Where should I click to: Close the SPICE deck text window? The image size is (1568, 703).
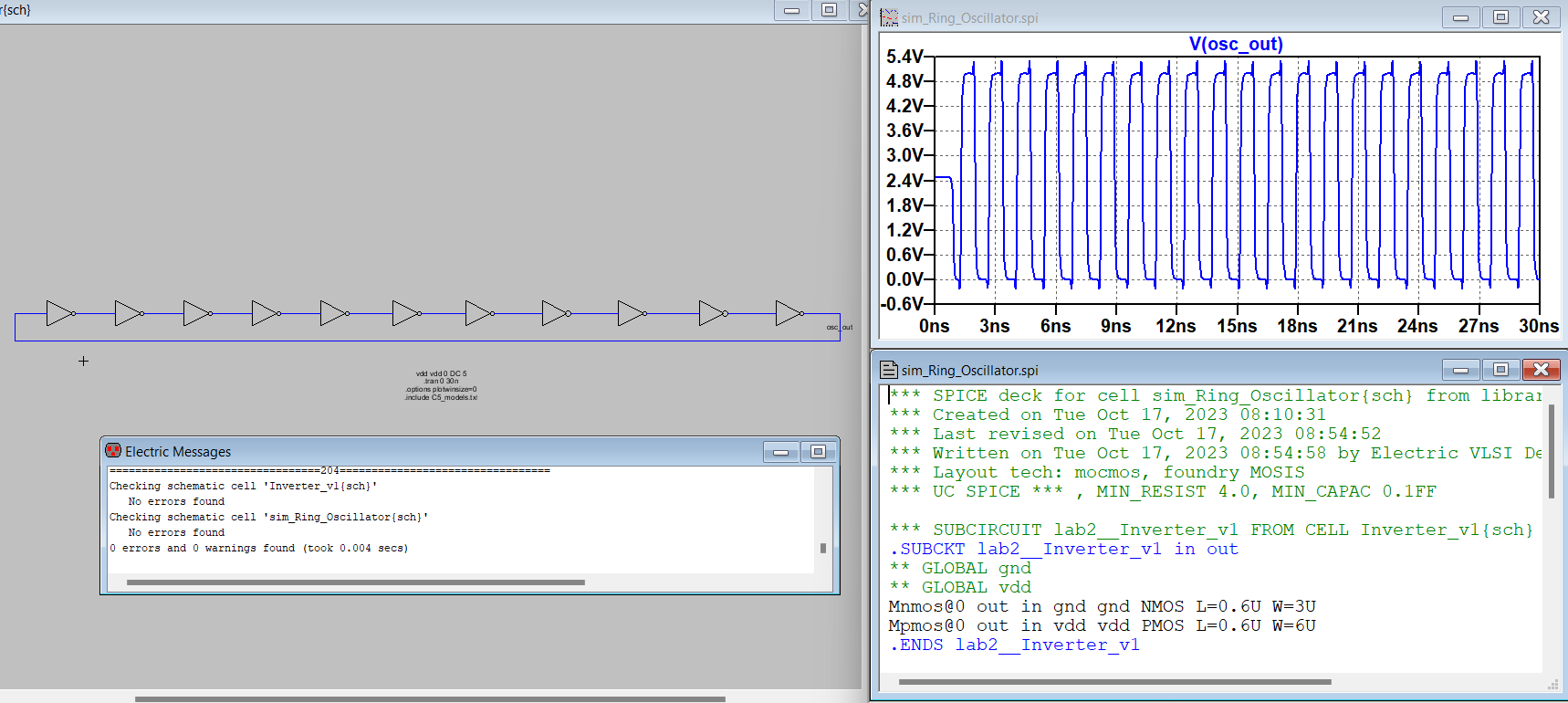tap(1541, 370)
